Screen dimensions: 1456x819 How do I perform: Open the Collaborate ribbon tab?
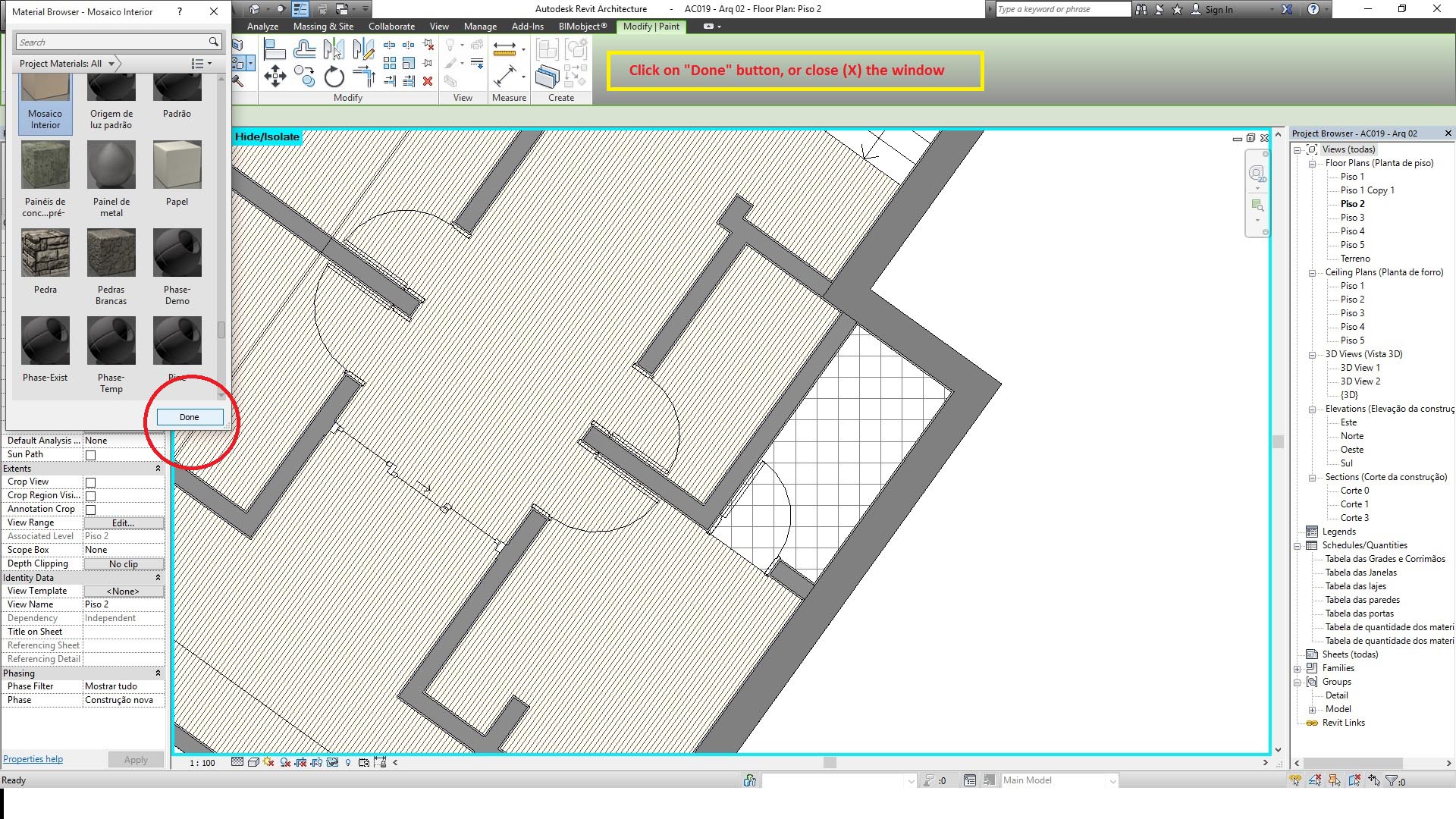pyautogui.click(x=391, y=27)
